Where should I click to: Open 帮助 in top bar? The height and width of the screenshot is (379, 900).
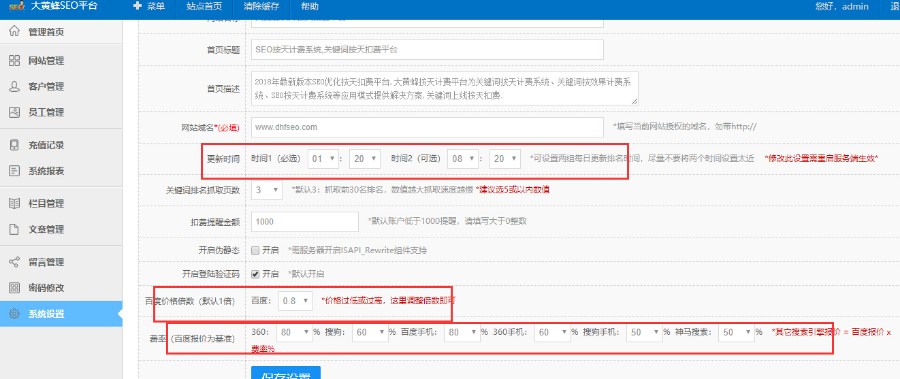tap(310, 7)
